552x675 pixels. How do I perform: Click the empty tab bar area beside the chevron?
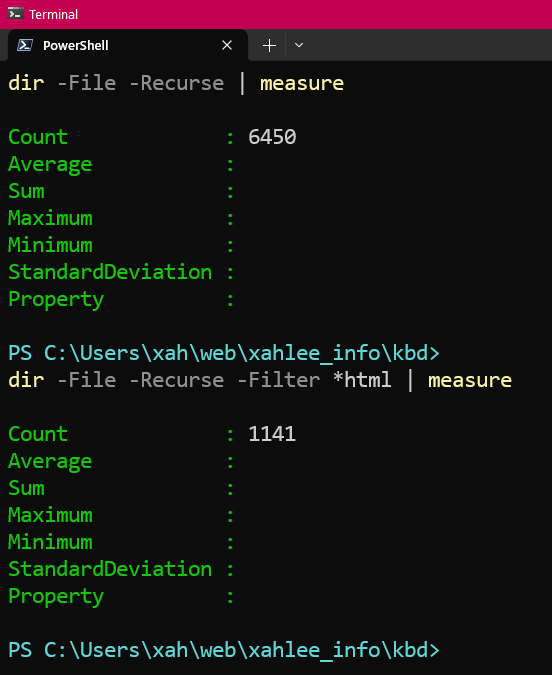[431, 45]
